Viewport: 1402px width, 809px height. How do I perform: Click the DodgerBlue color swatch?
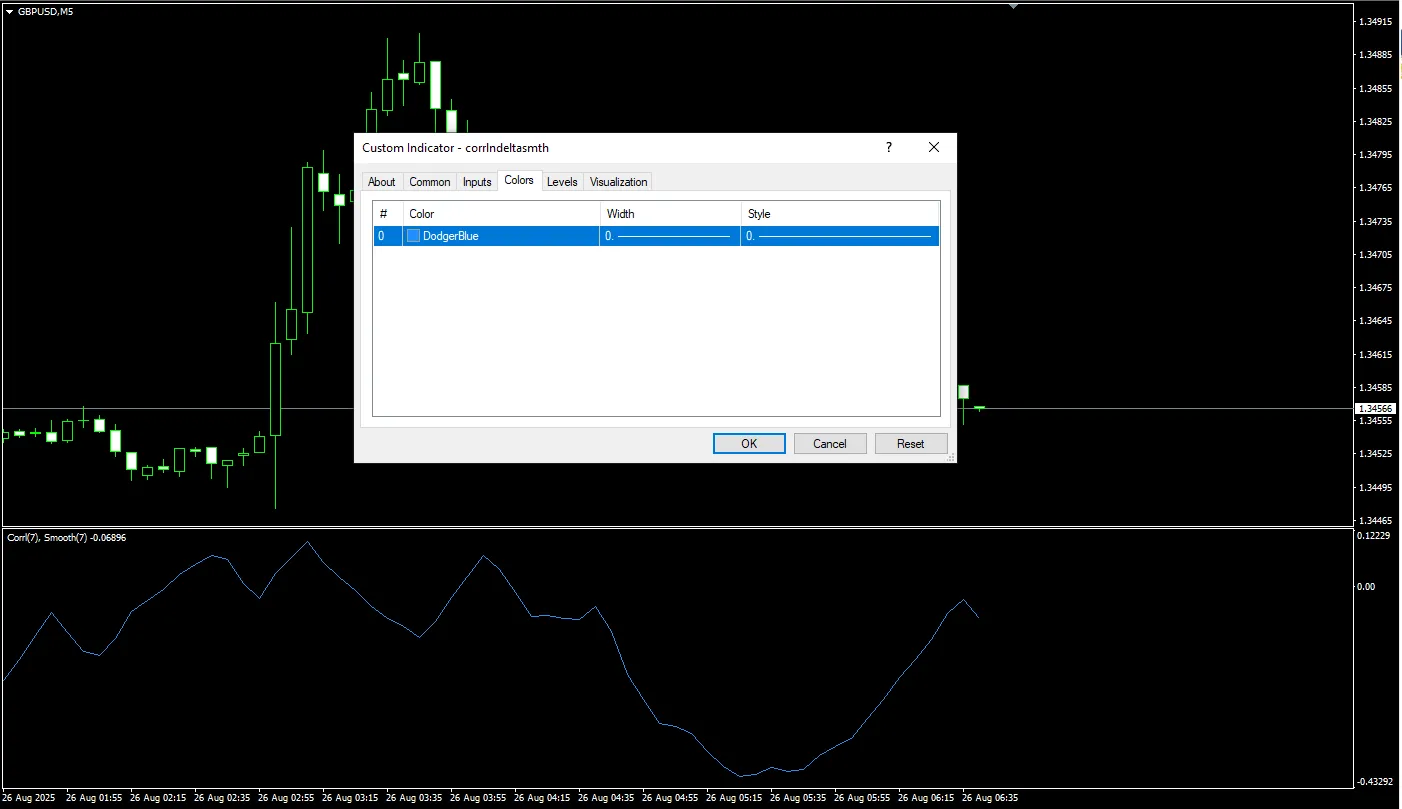[x=413, y=236]
